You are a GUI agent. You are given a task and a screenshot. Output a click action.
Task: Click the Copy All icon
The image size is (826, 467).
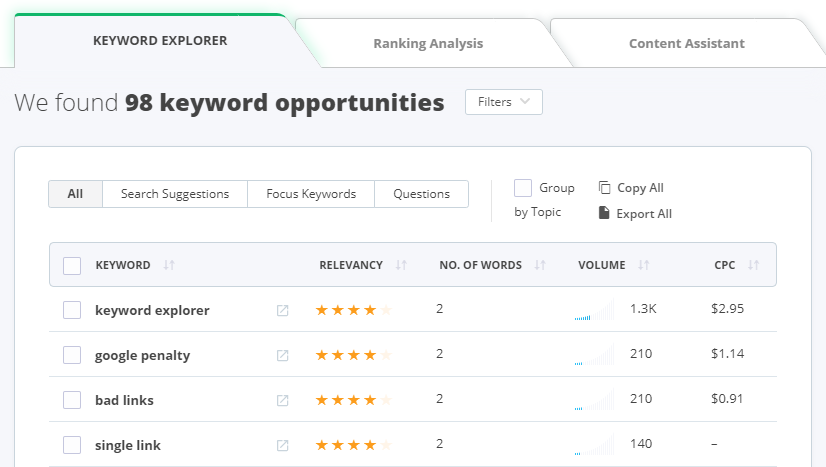point(604,188)
